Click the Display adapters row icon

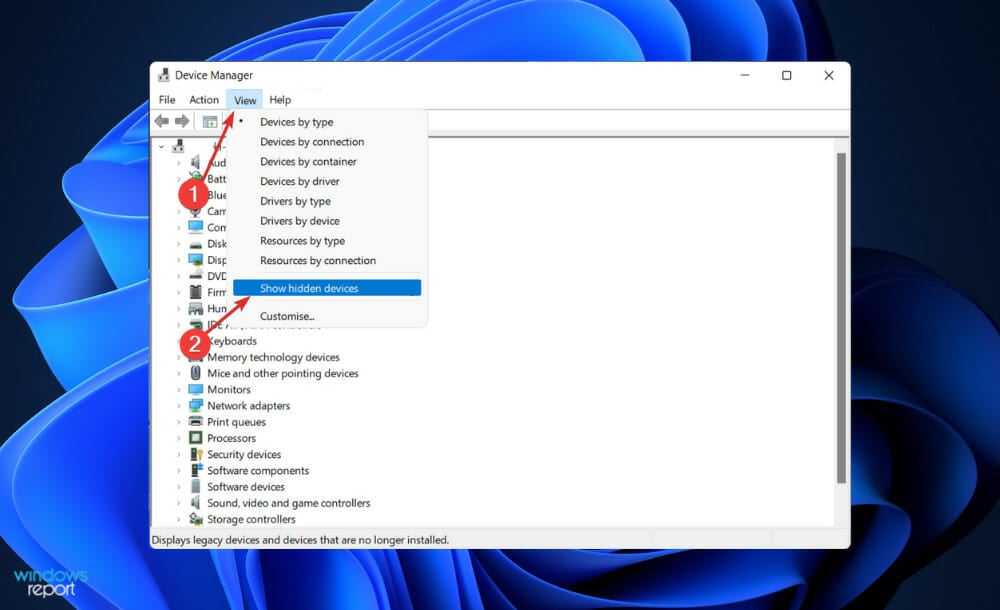tap(196, 260)
